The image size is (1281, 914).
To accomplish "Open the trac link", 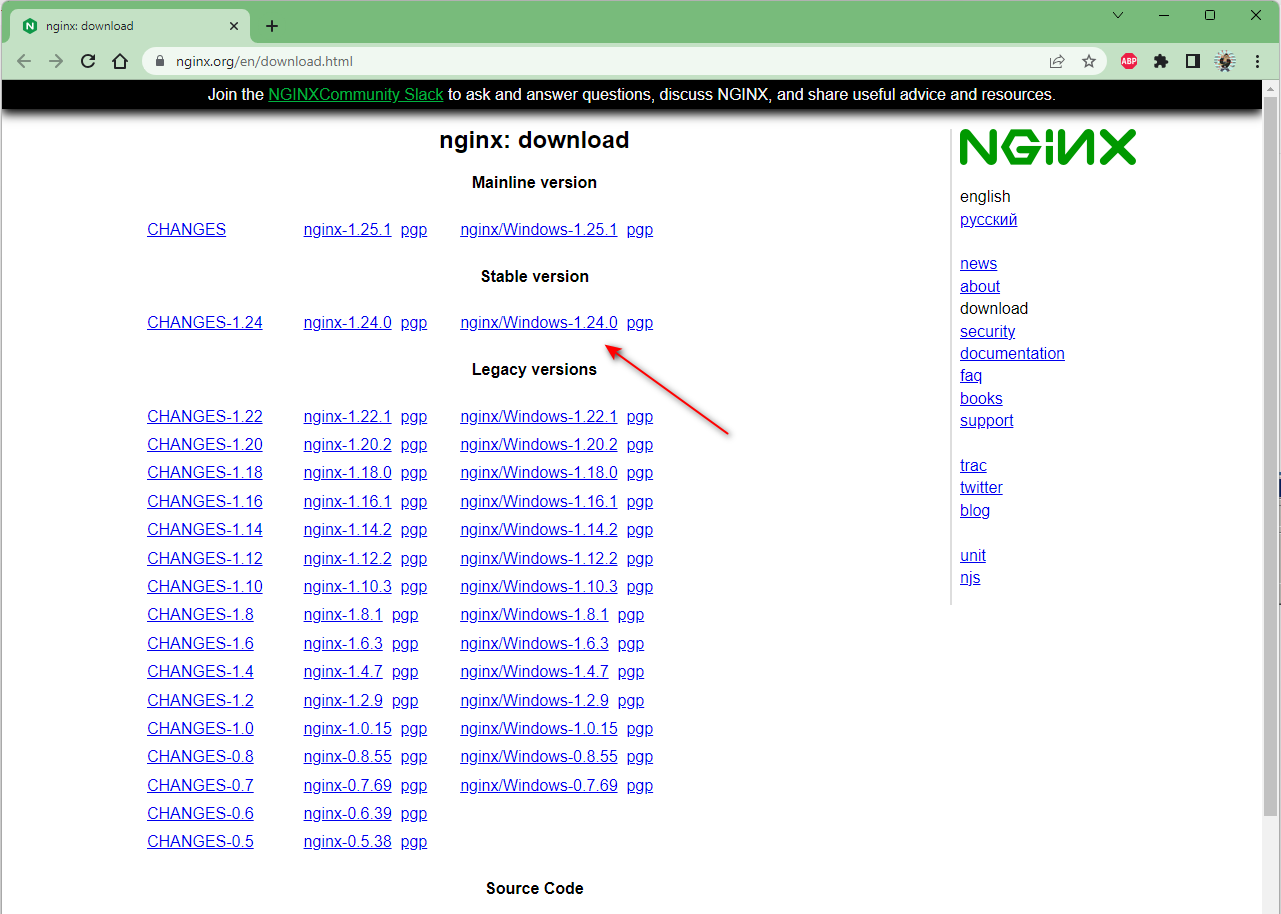I will (x=973, y=465).
